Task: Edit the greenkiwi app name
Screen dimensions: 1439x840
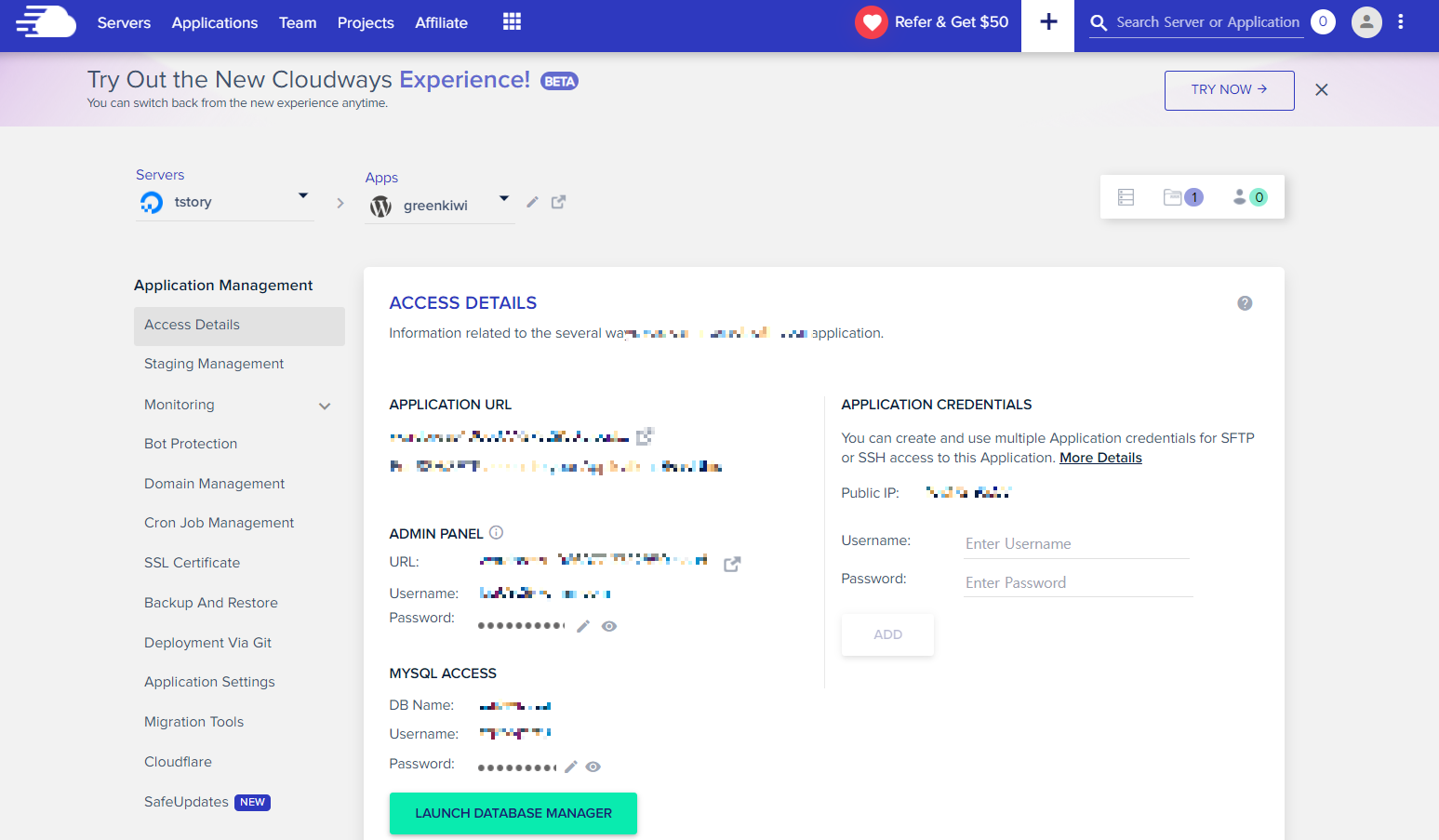Action: 532,202
